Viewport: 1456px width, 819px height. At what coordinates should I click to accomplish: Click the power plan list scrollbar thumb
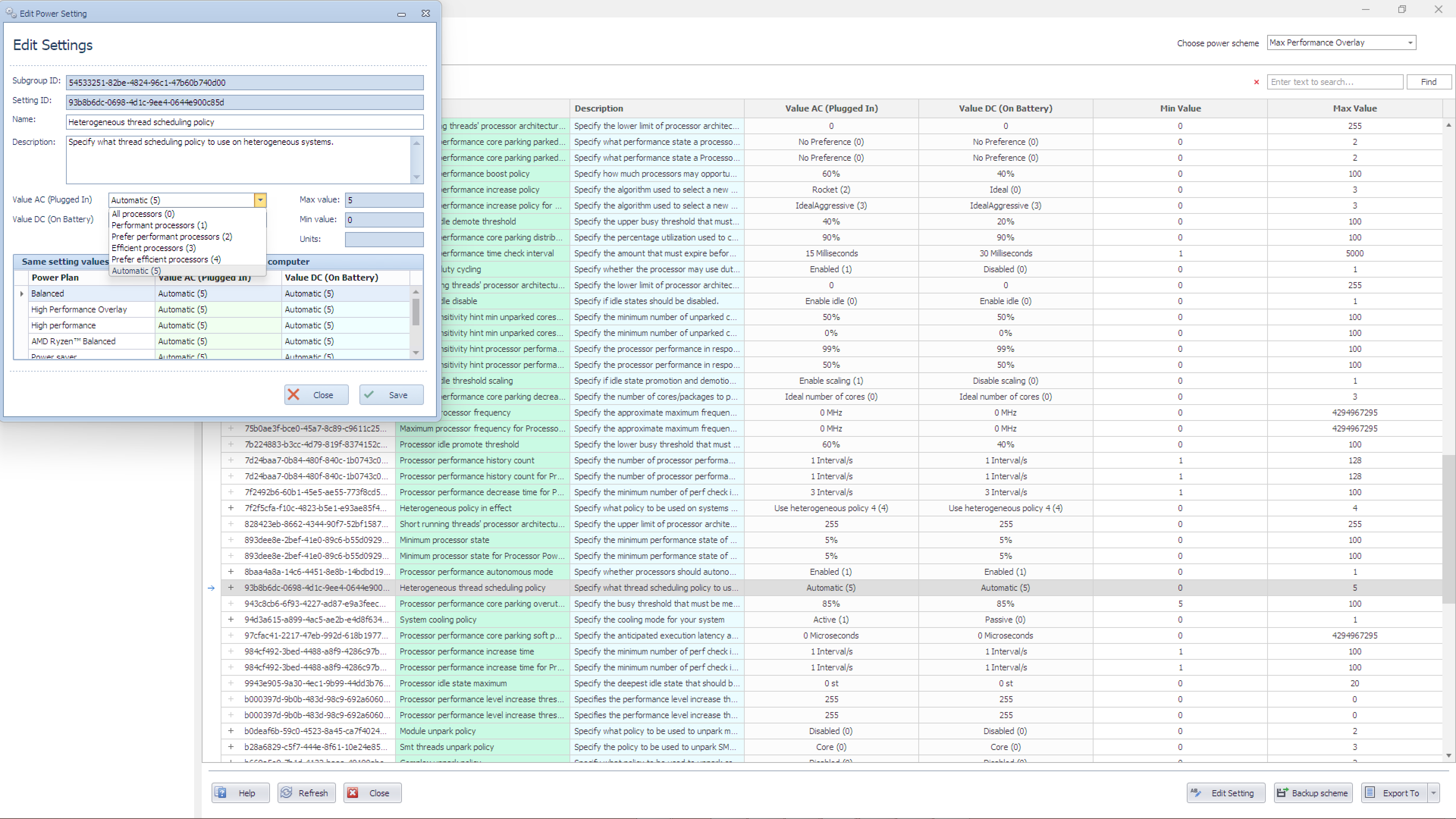[416, 312]
